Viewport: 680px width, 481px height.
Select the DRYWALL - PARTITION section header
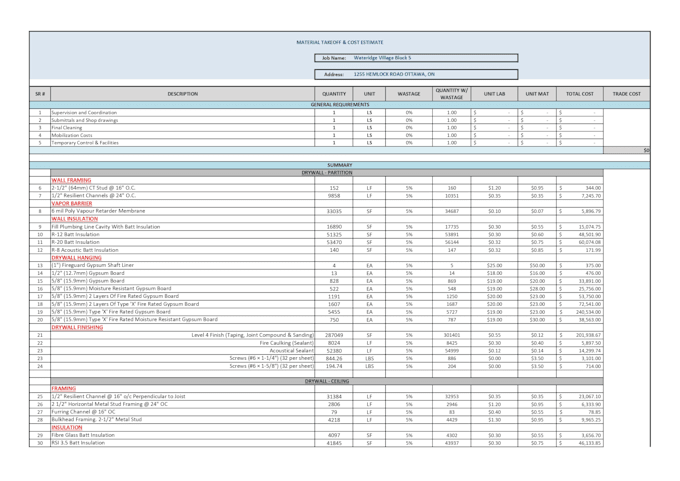327,173
